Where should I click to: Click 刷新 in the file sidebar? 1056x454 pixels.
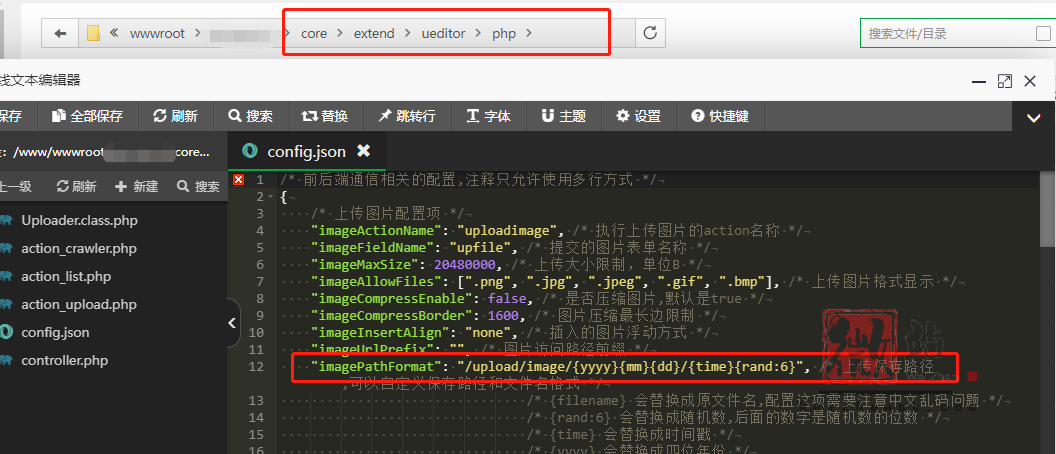coord(76,187)
